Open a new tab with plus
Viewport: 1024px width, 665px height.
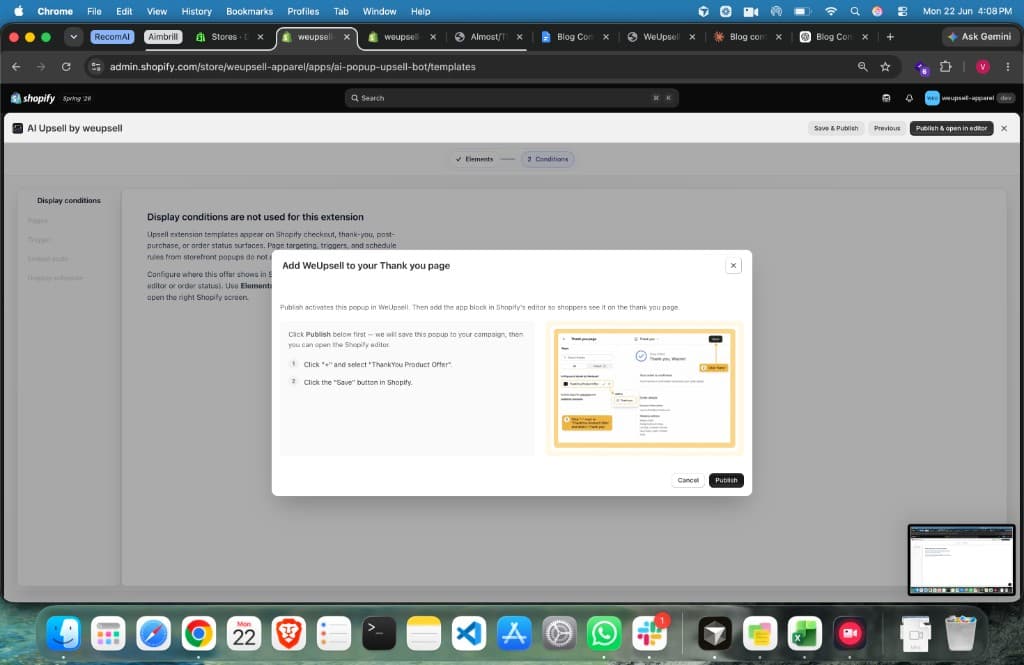pos(889,37)
